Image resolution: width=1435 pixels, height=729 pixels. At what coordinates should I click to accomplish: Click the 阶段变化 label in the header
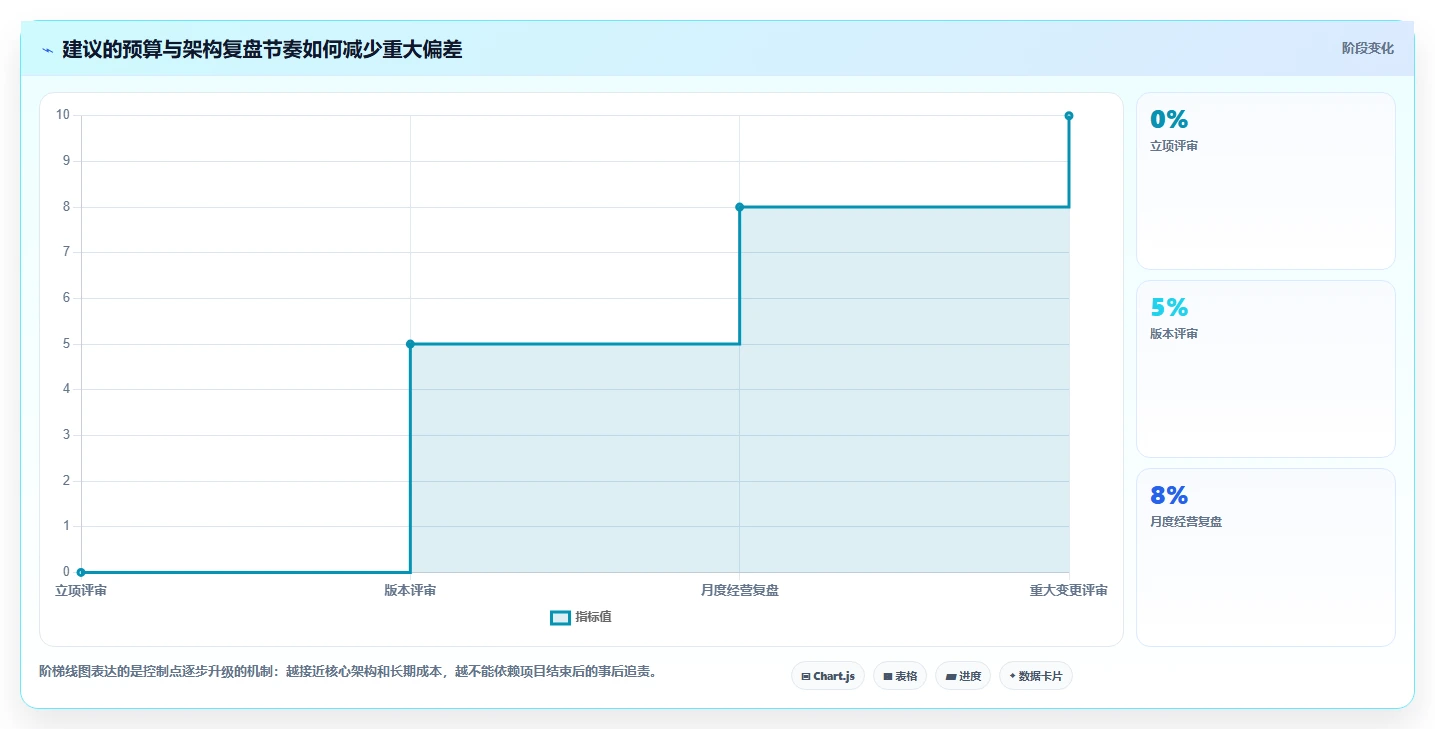click(x=1367, y=49)
